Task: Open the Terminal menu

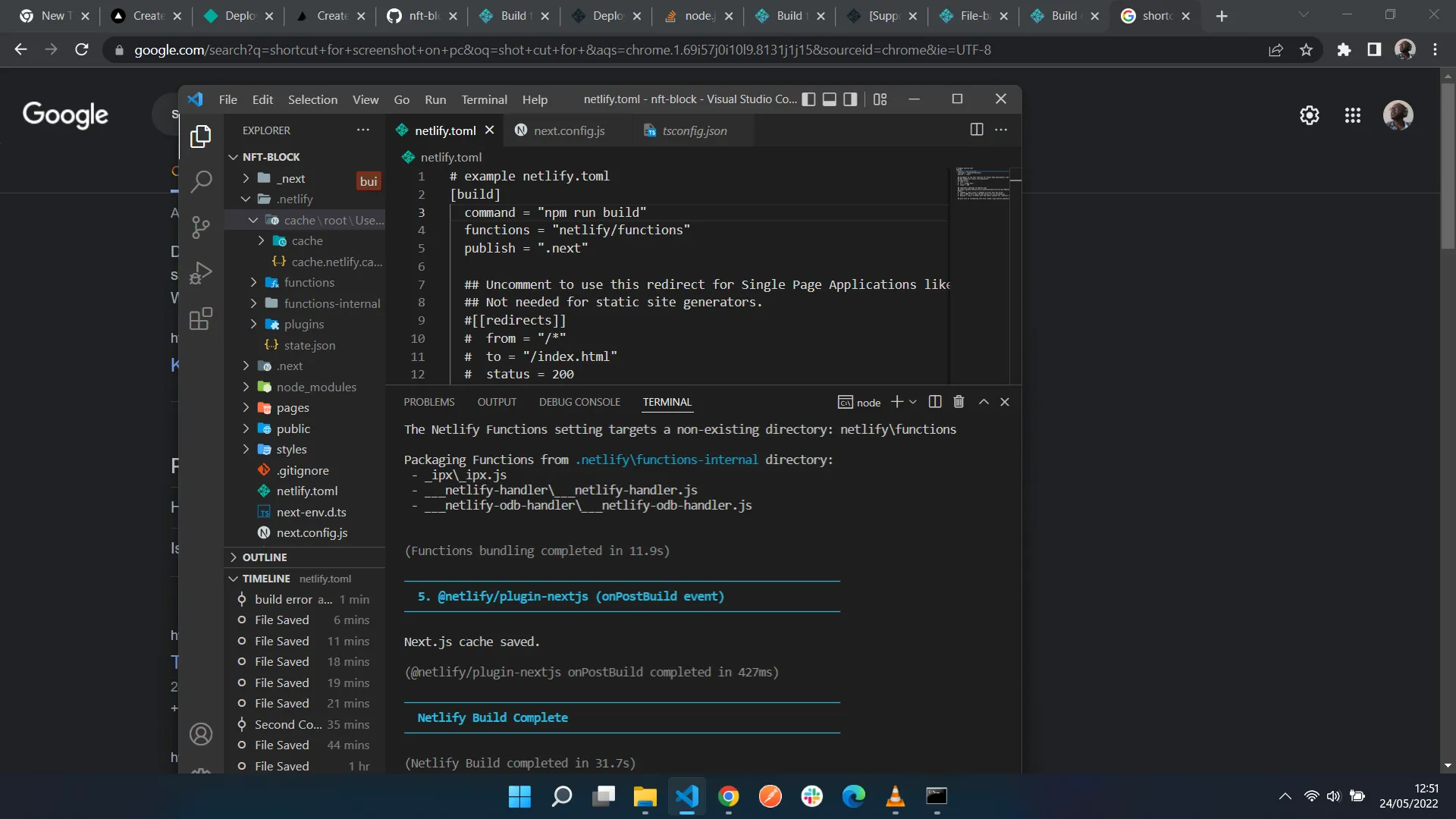Action: coord(484,99)
